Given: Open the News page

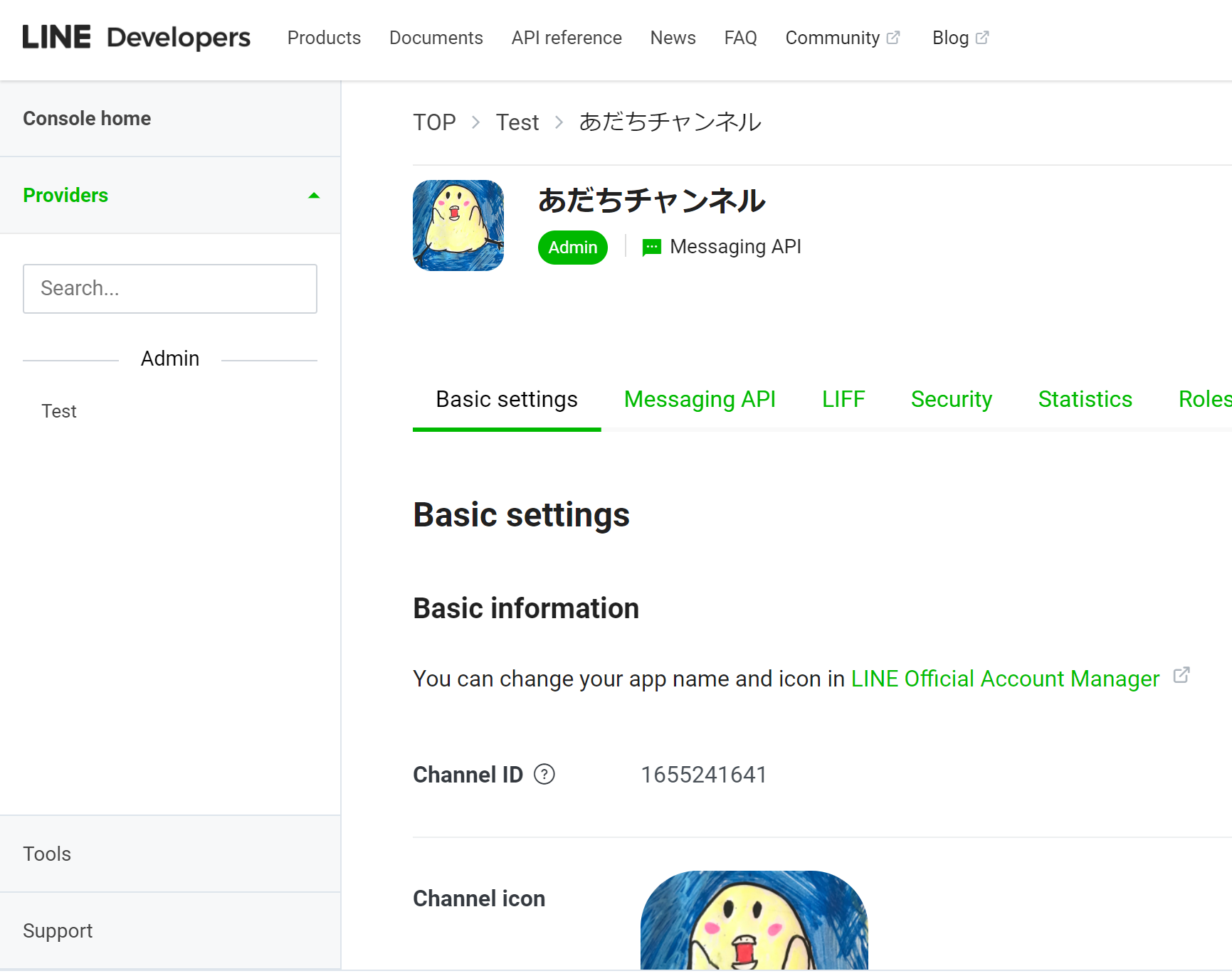Looking at the screenshot, I should pyautogui.click(x=673, y=38).
